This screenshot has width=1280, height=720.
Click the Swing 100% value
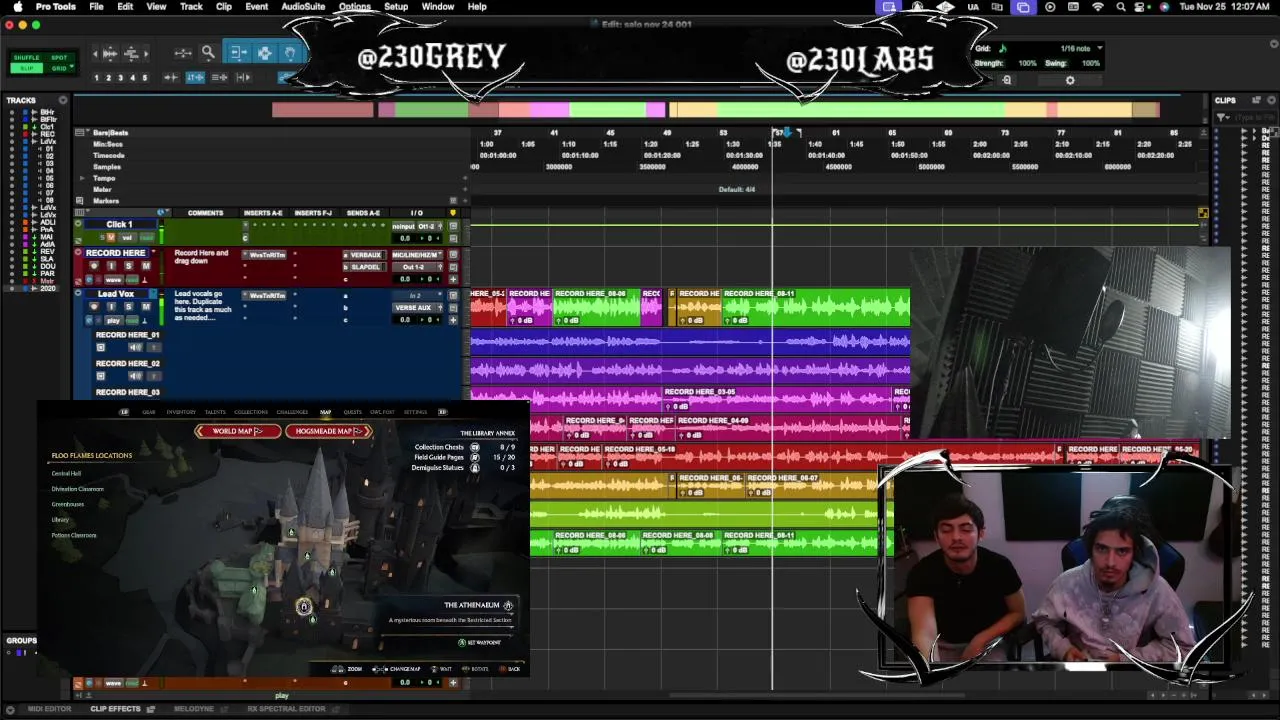click(1091, 63)
